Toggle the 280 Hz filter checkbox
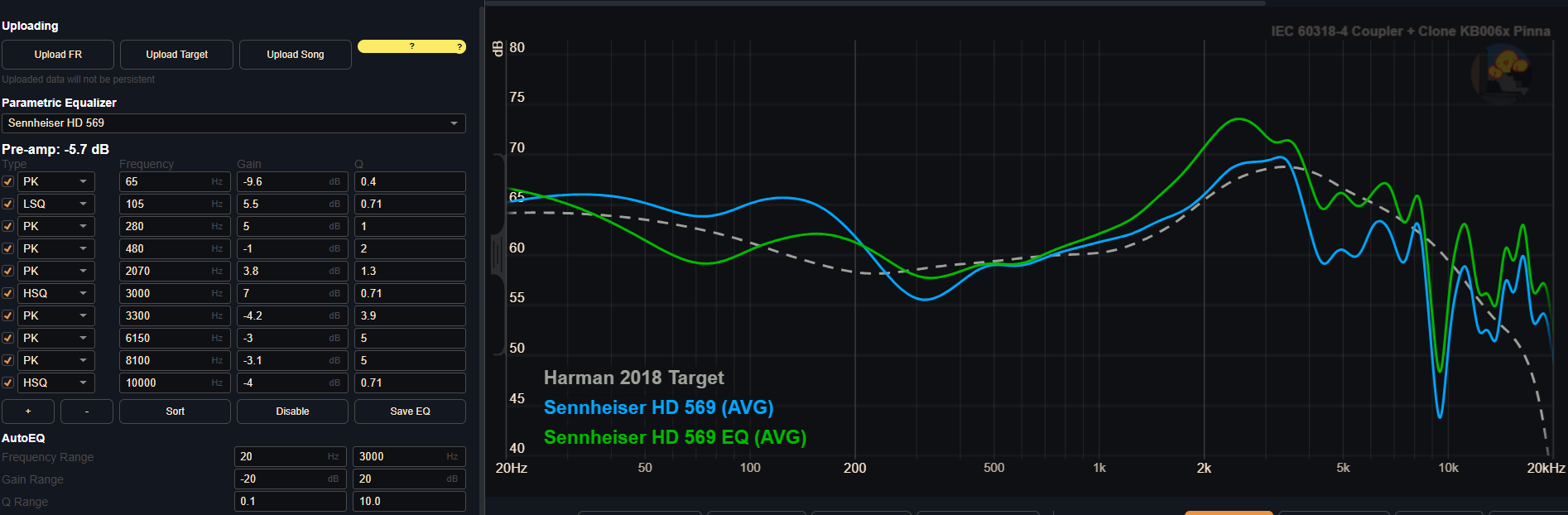 tap(7, 226)
